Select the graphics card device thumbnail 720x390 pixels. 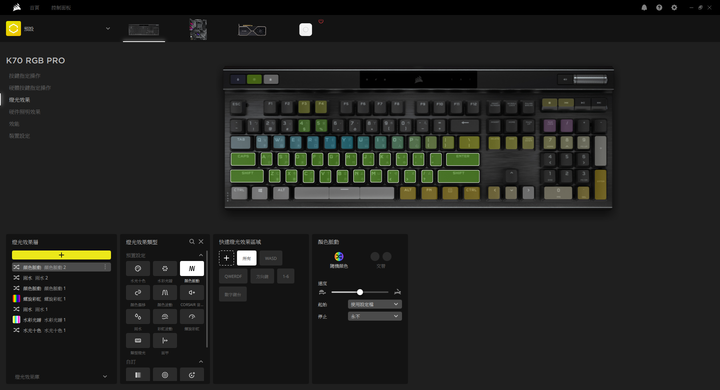point(252,30)
